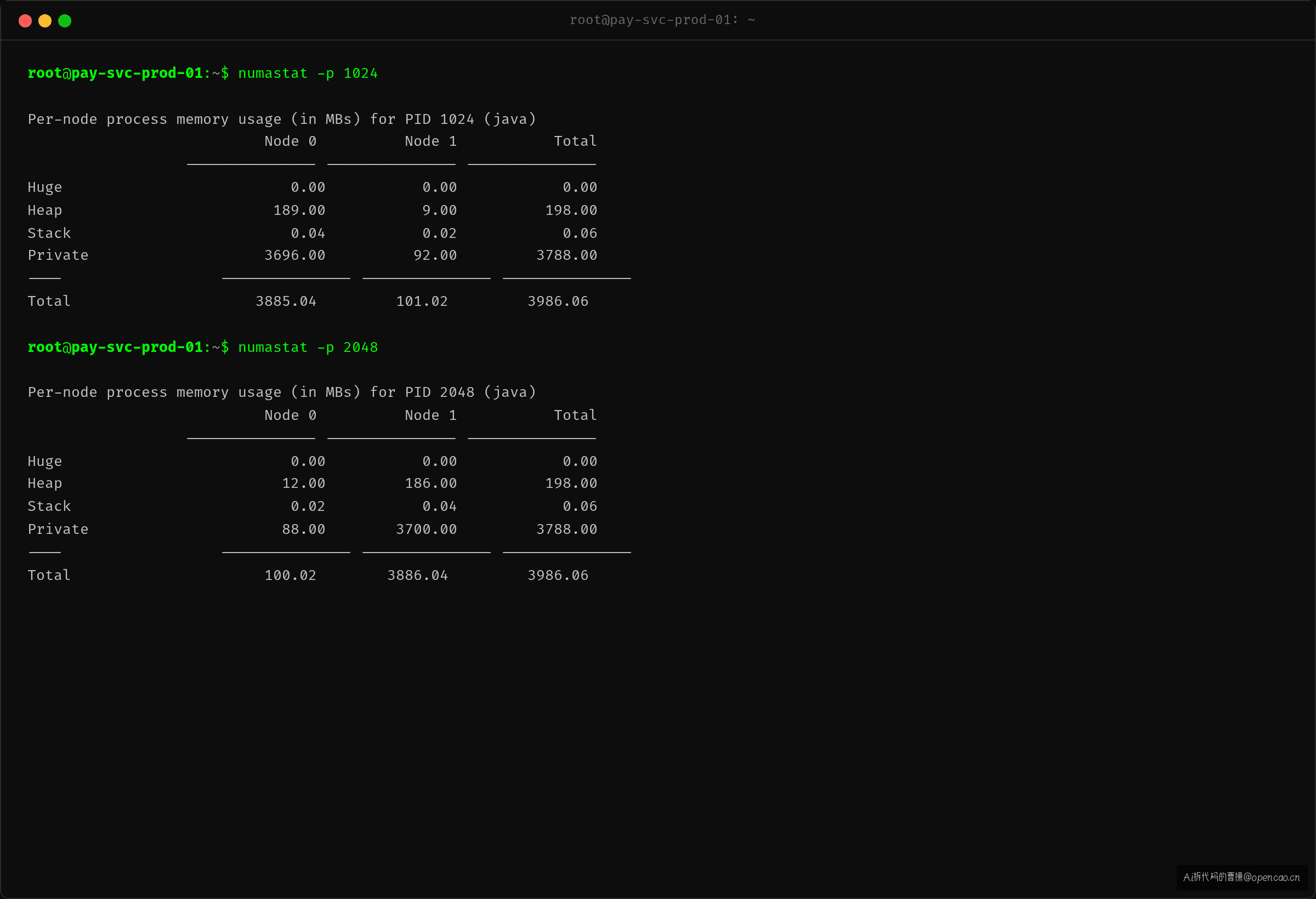Click Heap Node 1 value 9.00
Image resolution: width=1316 pixels, height=899 pixels.
pos(439,210)
